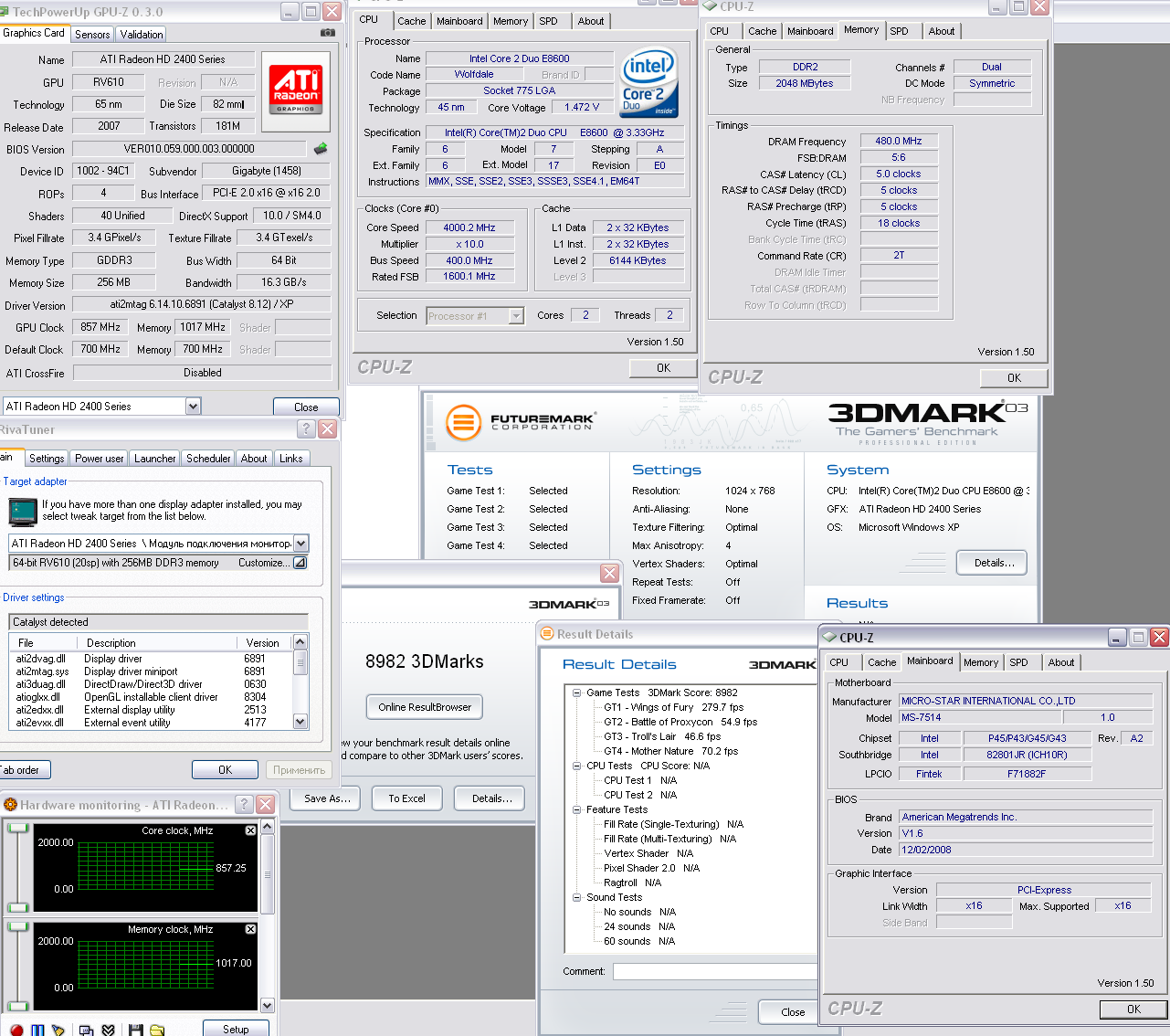
Task: Click the Hardware monitoring scroll-down arrow
Action: pyautogui.click(x=268, y=1005)
